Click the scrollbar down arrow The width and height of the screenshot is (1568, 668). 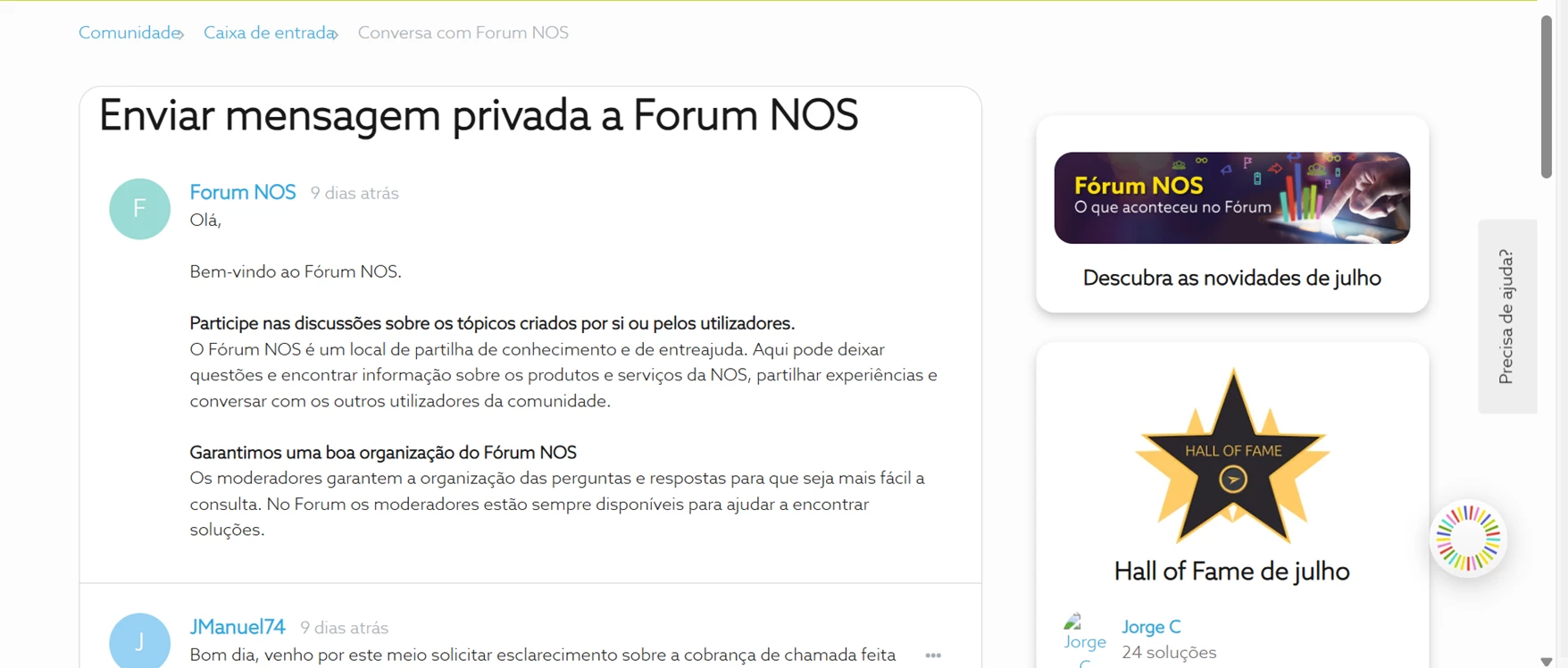(x=1547, y=661)
